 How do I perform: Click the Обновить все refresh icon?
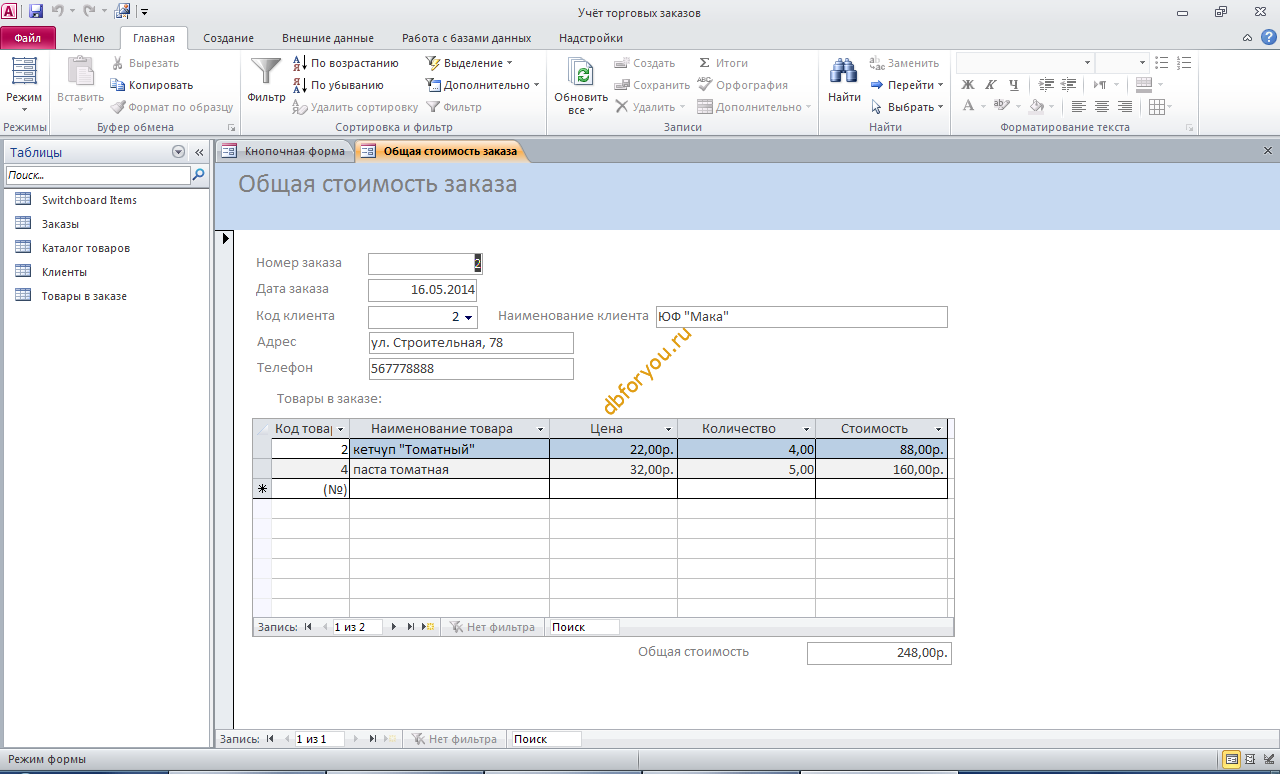[x=581, y=72]
